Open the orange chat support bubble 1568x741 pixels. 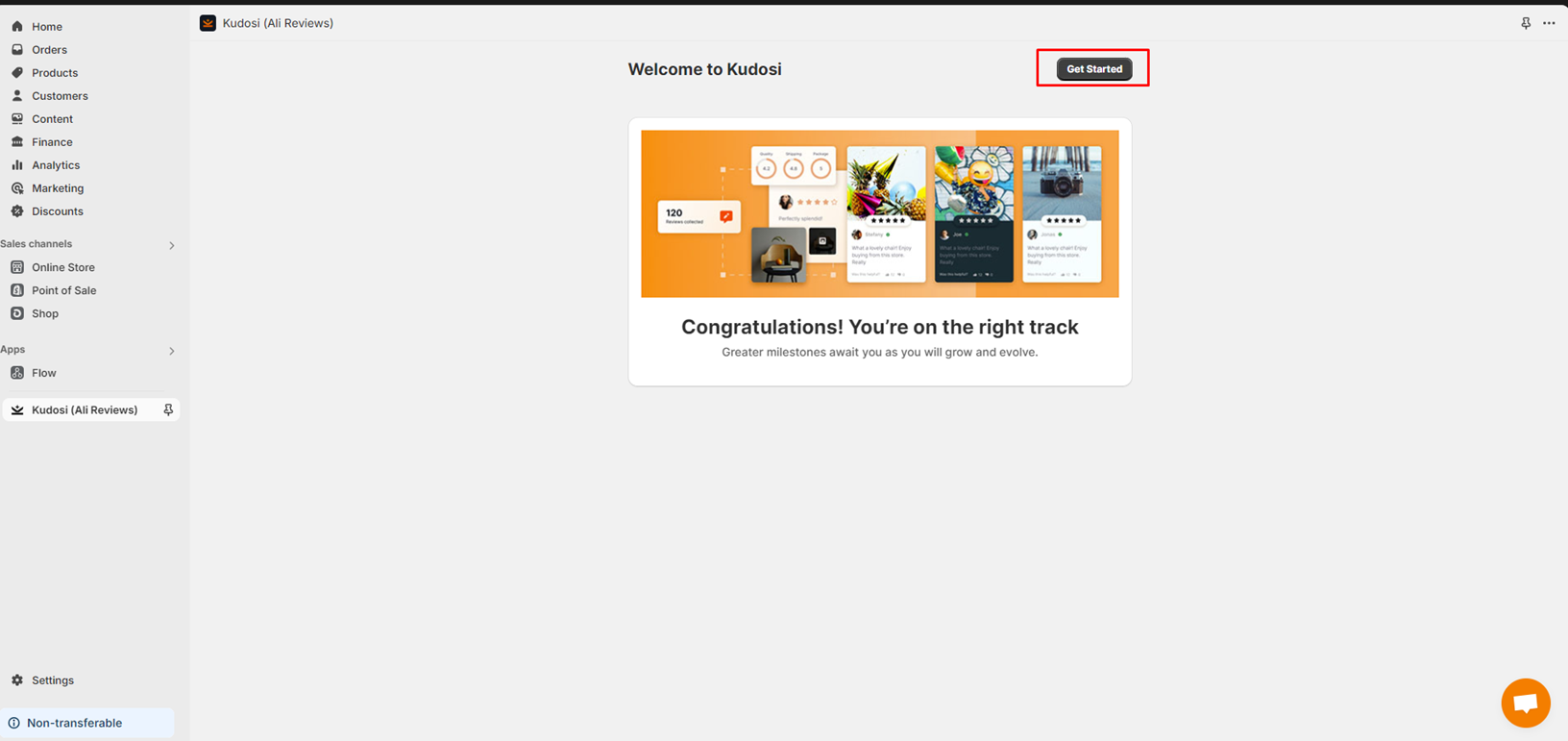click(x=1526, y=704)
